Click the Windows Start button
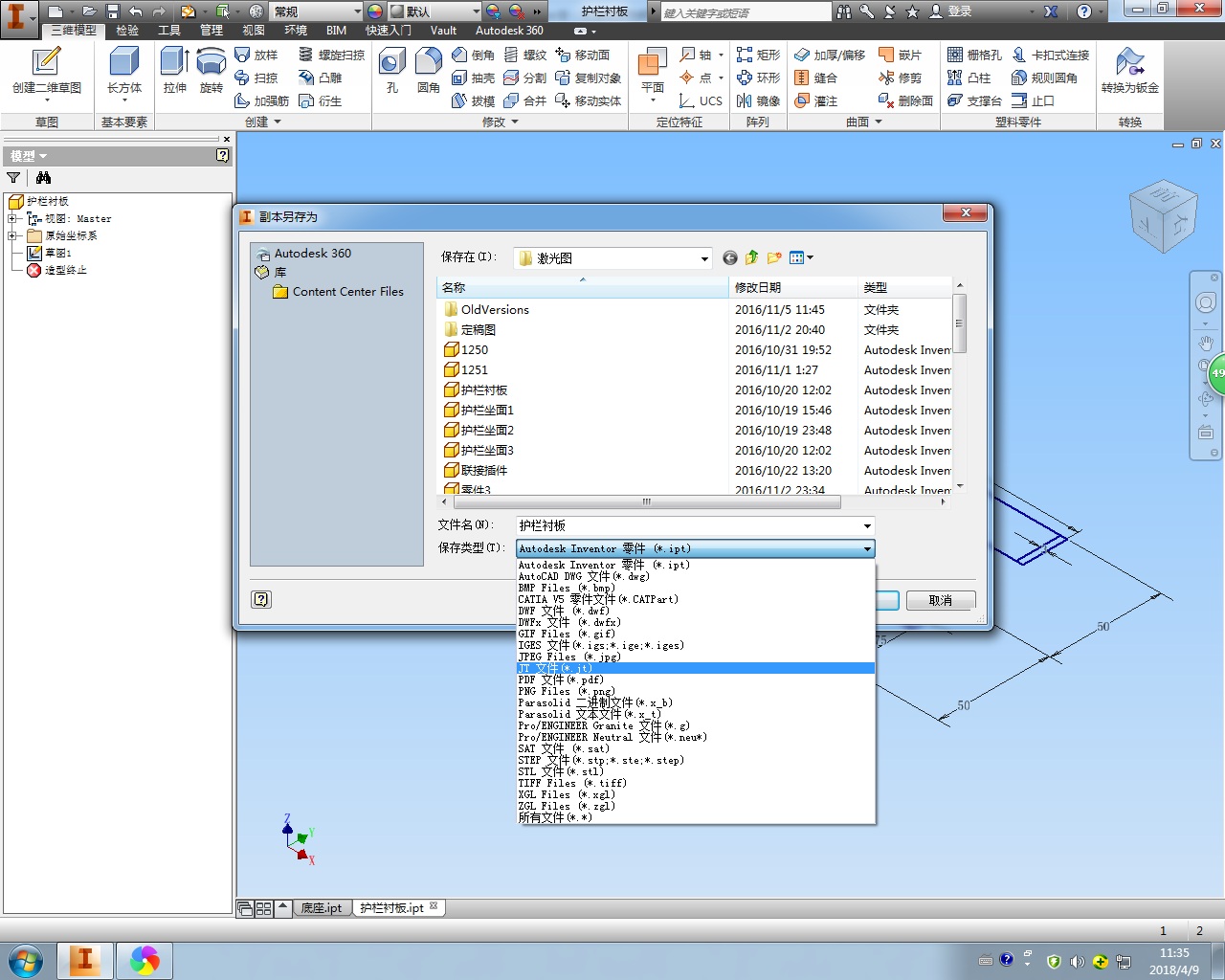The width and height of the screenshot is (1225, 980). 26,960
